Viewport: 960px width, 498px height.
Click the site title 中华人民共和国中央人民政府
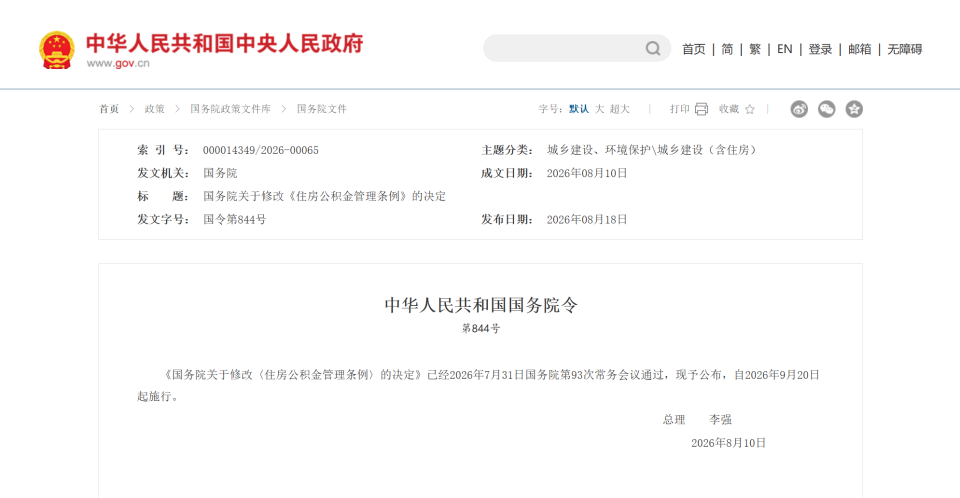coord(225,43)
